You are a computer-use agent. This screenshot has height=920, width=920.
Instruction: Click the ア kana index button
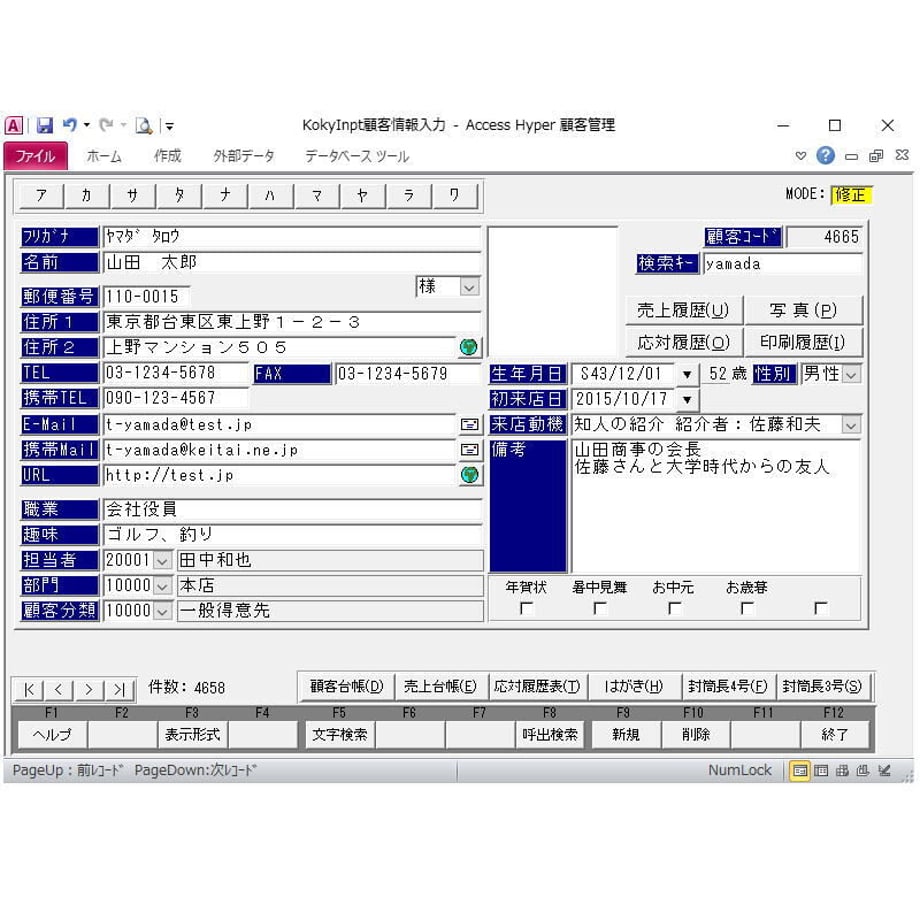point(40,195)
